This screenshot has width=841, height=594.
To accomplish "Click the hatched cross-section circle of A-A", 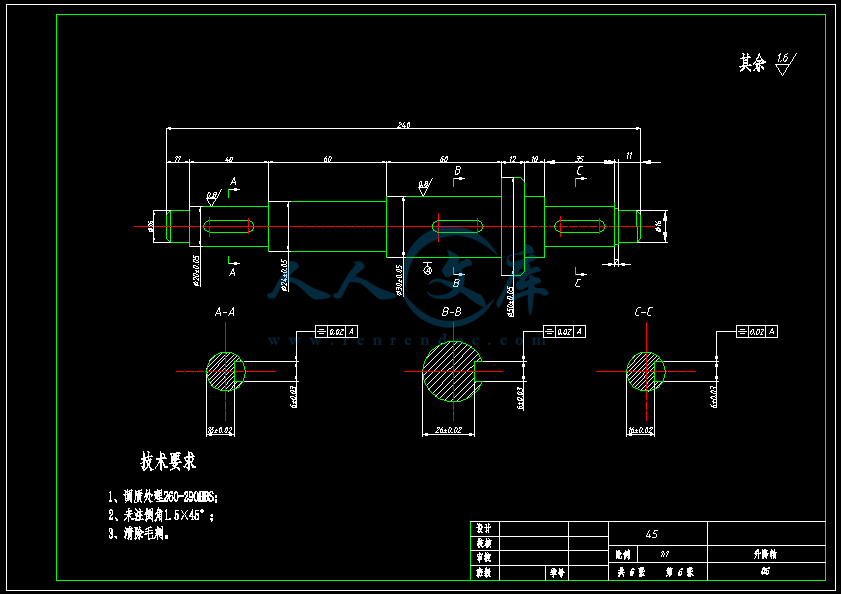I will click(226, 371).
